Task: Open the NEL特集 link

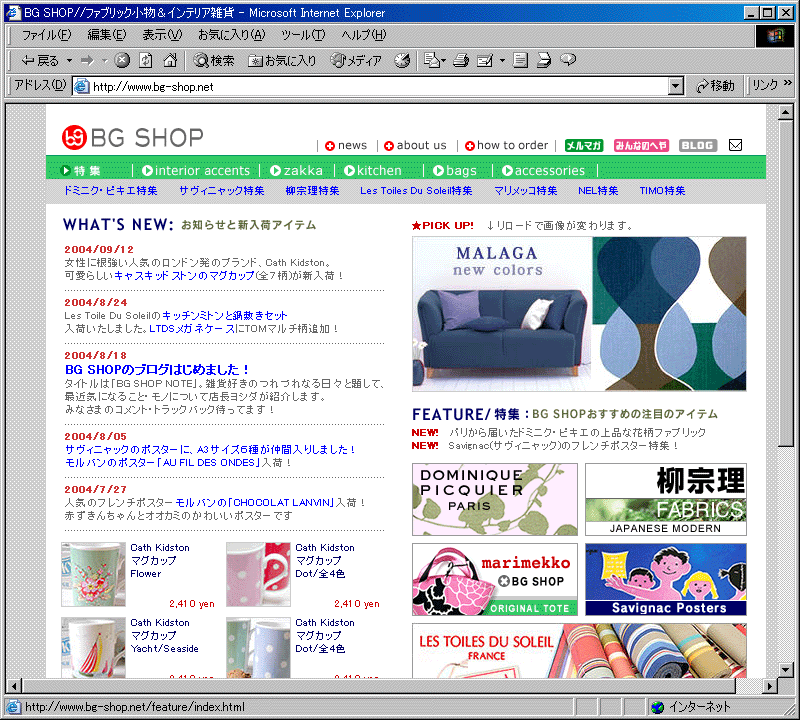Action: tap(598, 191)
